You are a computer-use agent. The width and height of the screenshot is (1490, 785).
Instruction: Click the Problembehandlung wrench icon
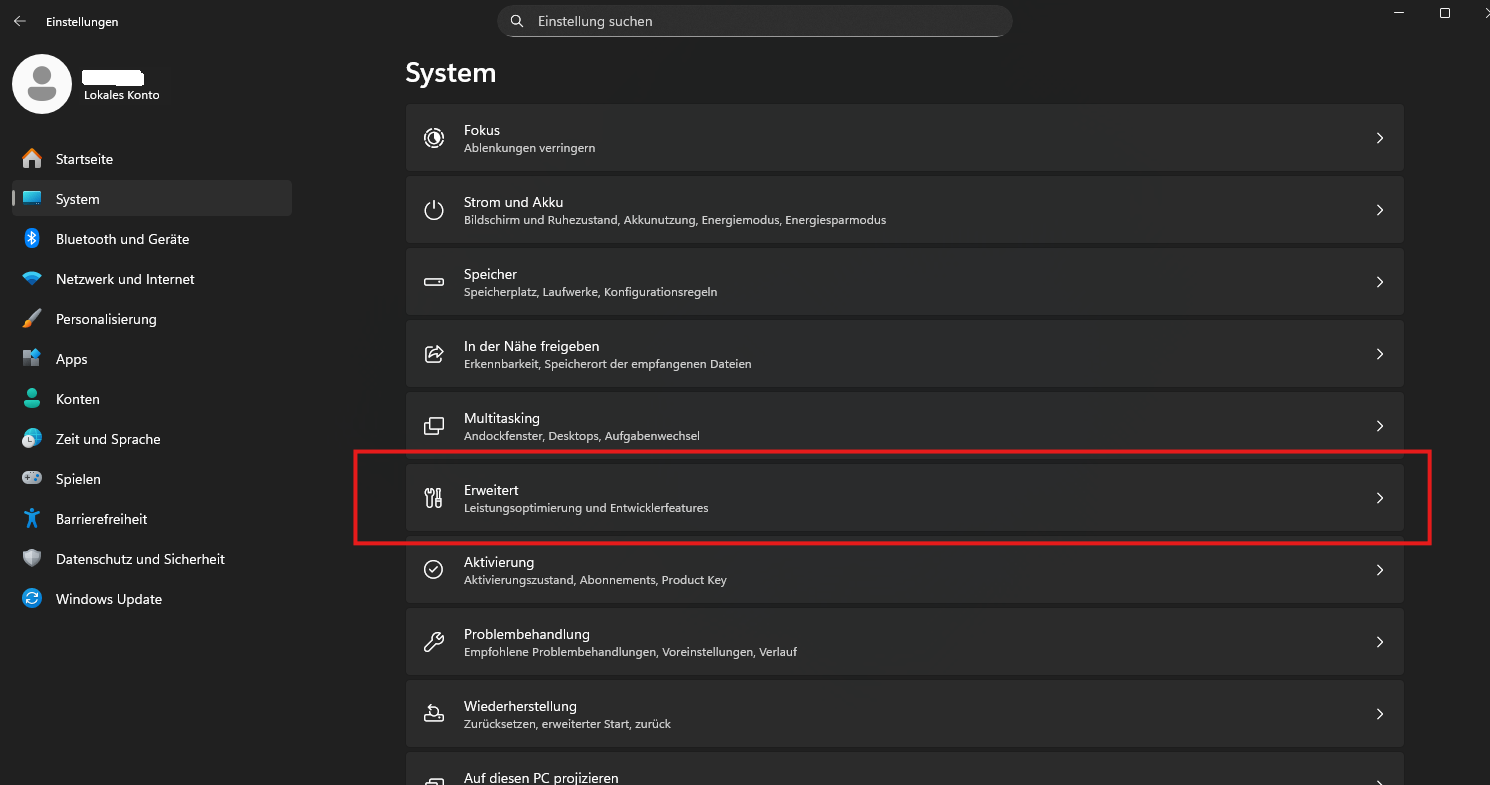pos(434,642)
